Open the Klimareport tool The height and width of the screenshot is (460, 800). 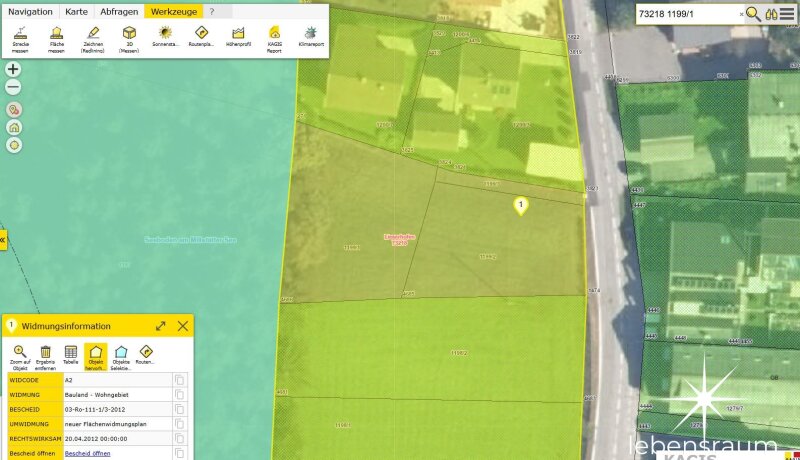310,38
